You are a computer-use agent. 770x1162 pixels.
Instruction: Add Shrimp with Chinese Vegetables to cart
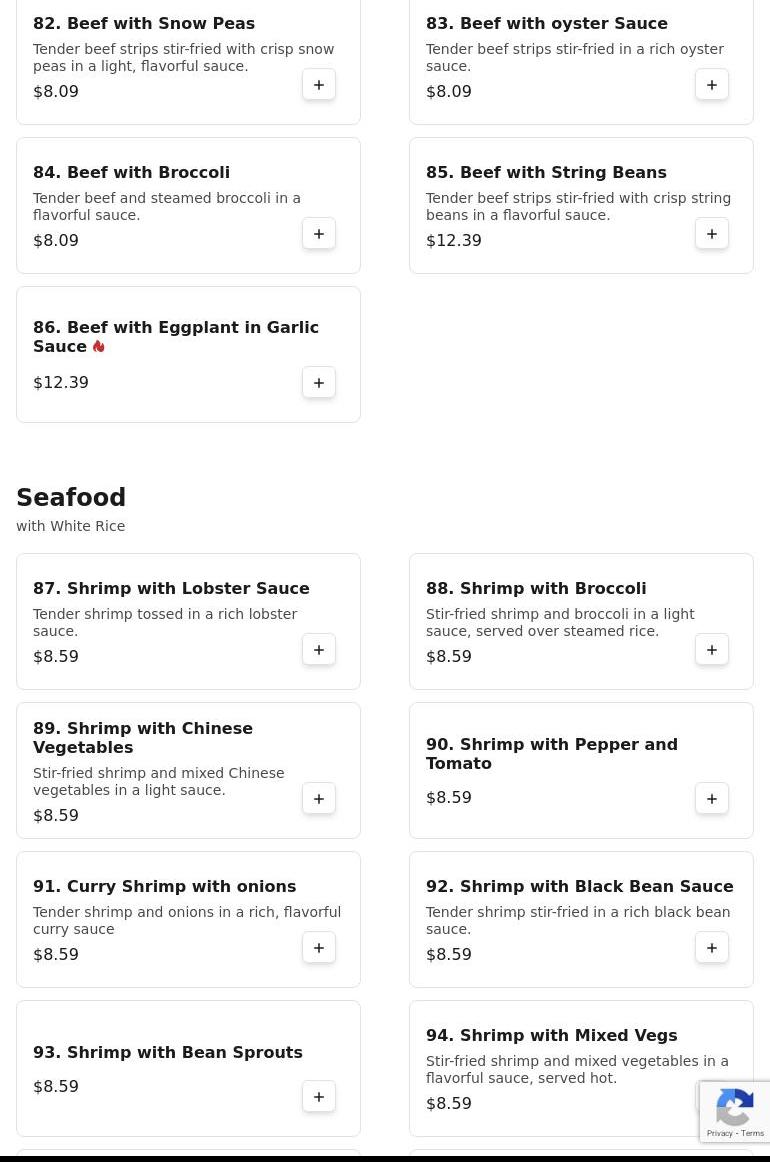point(319,799)
